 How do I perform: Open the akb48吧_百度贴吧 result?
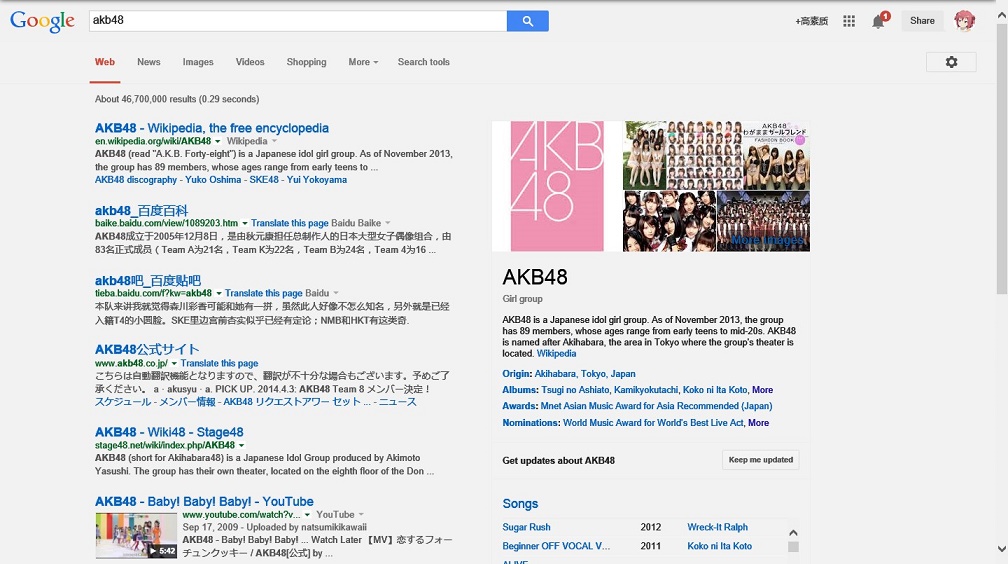coord(148,280)
